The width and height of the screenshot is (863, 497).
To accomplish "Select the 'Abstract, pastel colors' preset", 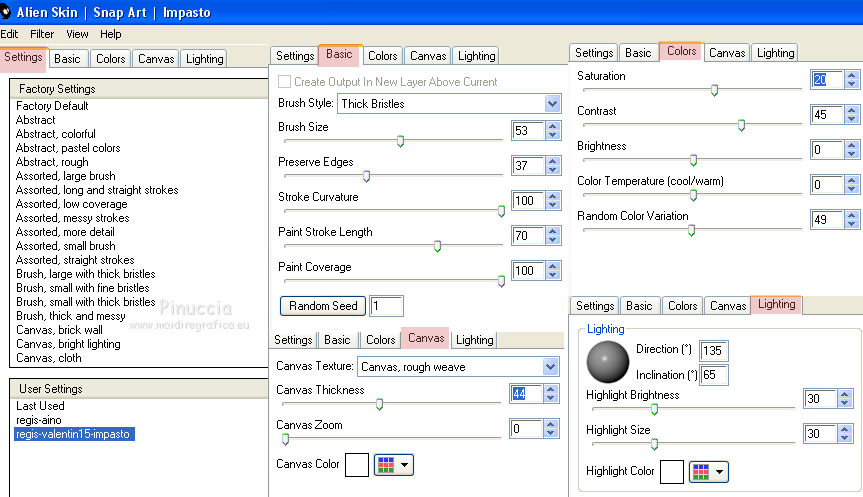I will point(68,148).
